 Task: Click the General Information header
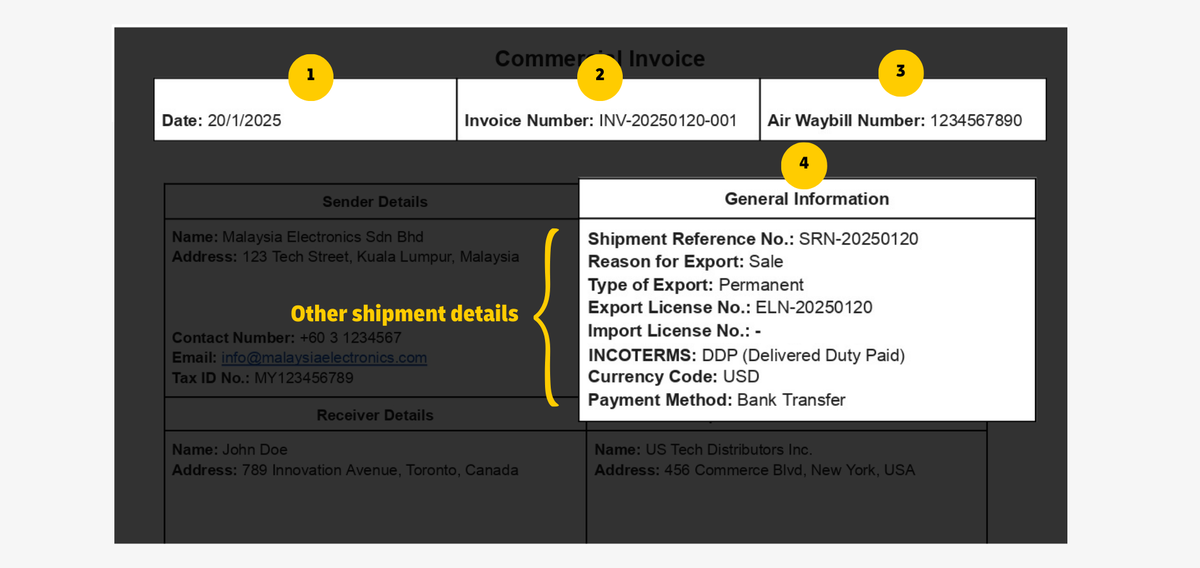click(x=807, y=199)
